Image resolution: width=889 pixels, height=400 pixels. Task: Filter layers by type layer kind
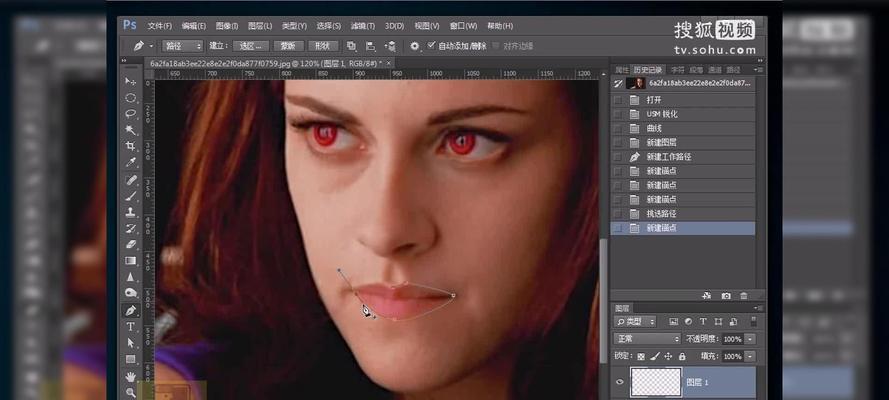click(703, 321)
